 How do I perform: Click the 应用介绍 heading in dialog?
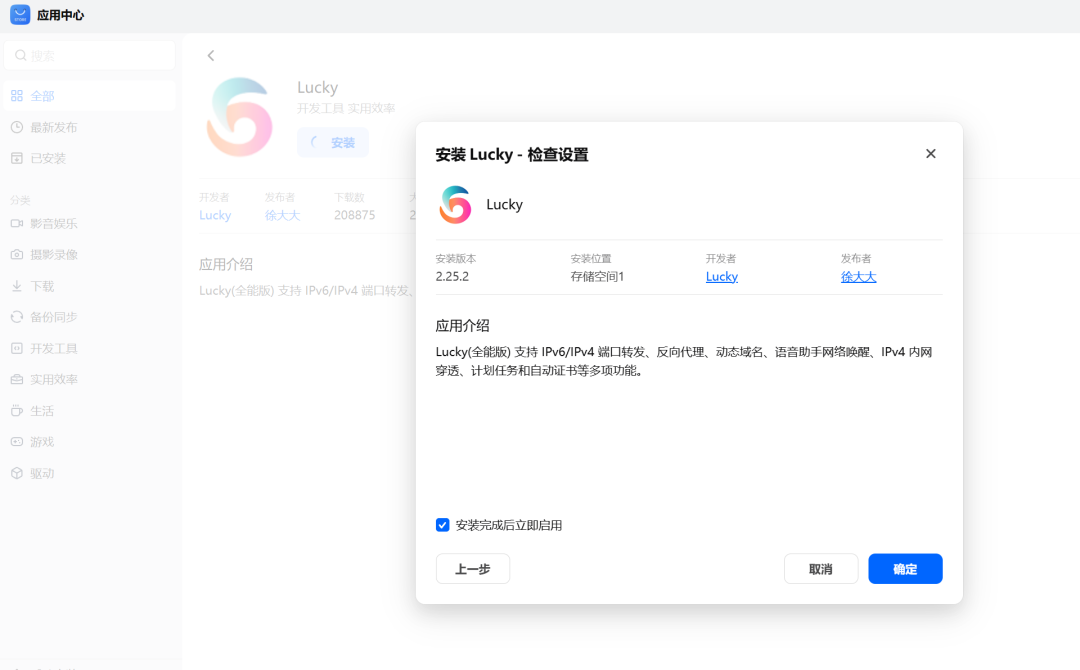point(463,326)
